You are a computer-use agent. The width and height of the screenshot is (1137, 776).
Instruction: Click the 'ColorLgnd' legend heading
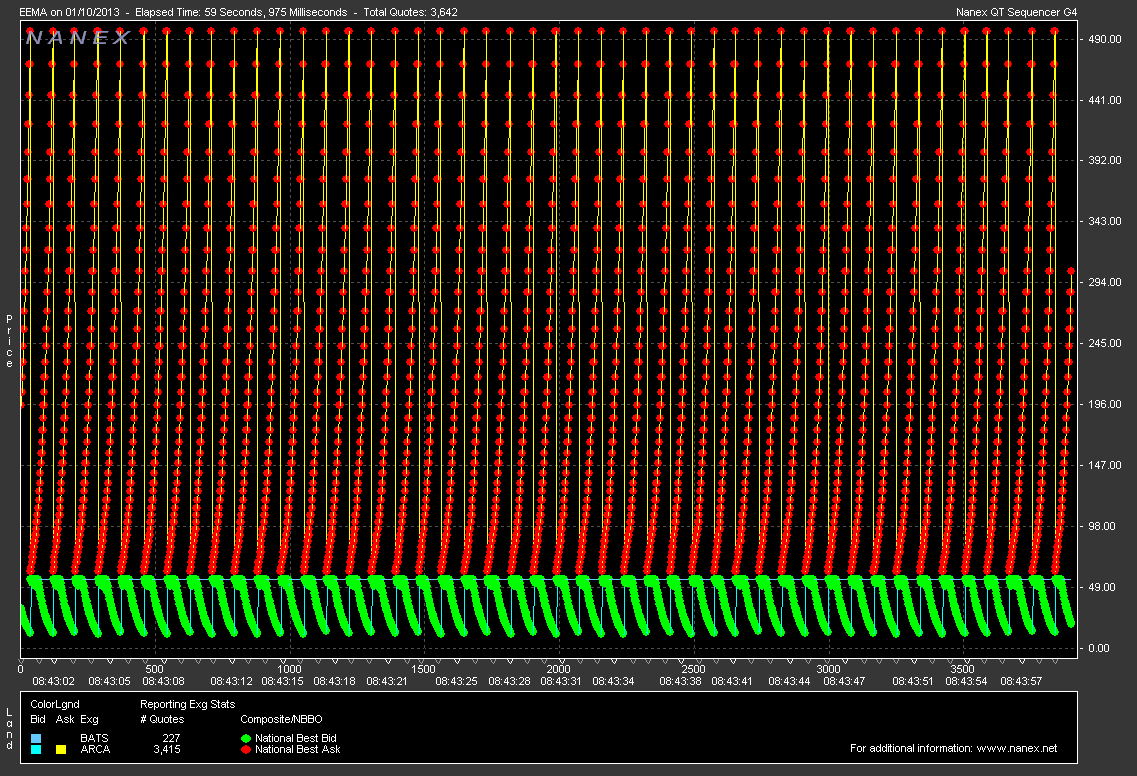pyautogui.click(x=55, y=704)
